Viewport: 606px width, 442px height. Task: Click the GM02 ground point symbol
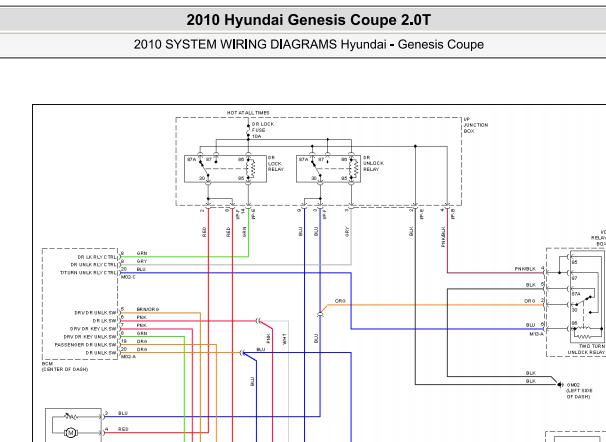click(x=559, y=385)
